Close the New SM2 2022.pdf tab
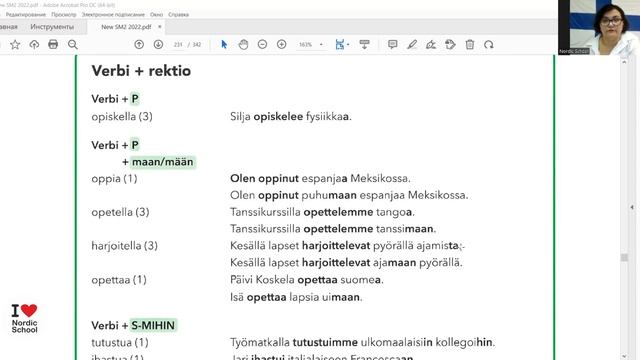640x360 pixels. coord(160,27)
